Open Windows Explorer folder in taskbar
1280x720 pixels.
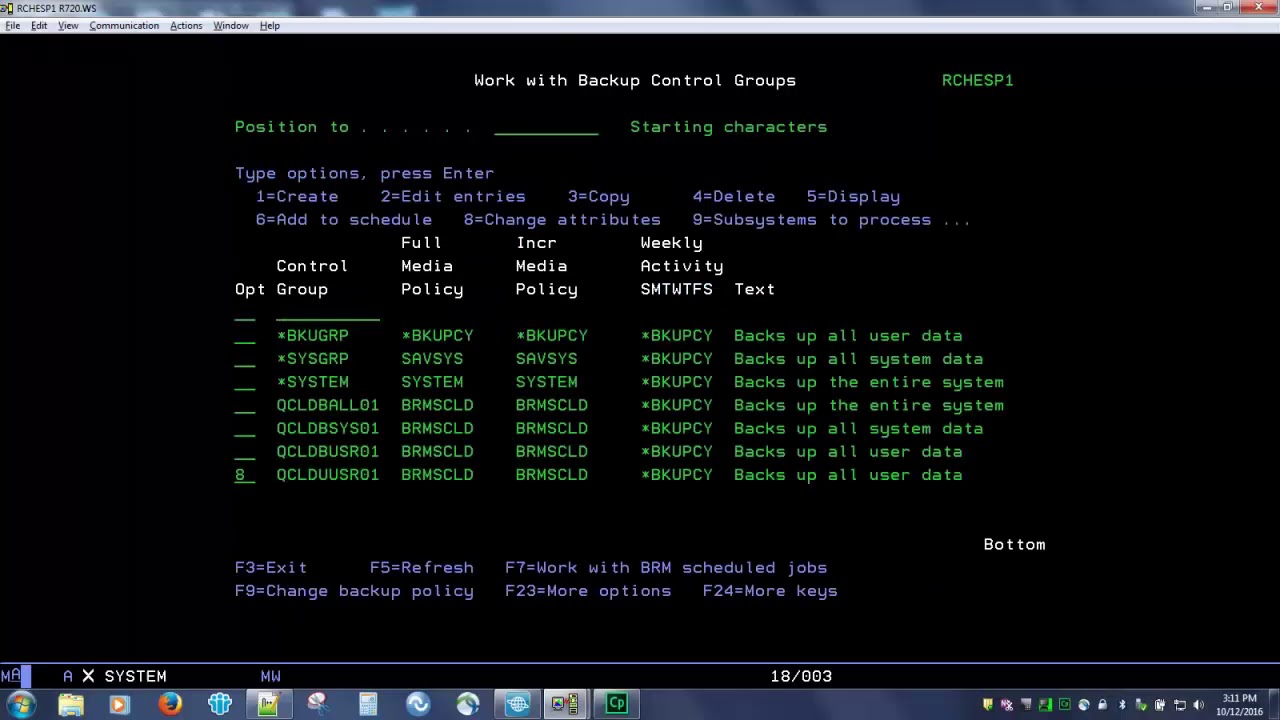pyautogui.click(x=71, y=704)
